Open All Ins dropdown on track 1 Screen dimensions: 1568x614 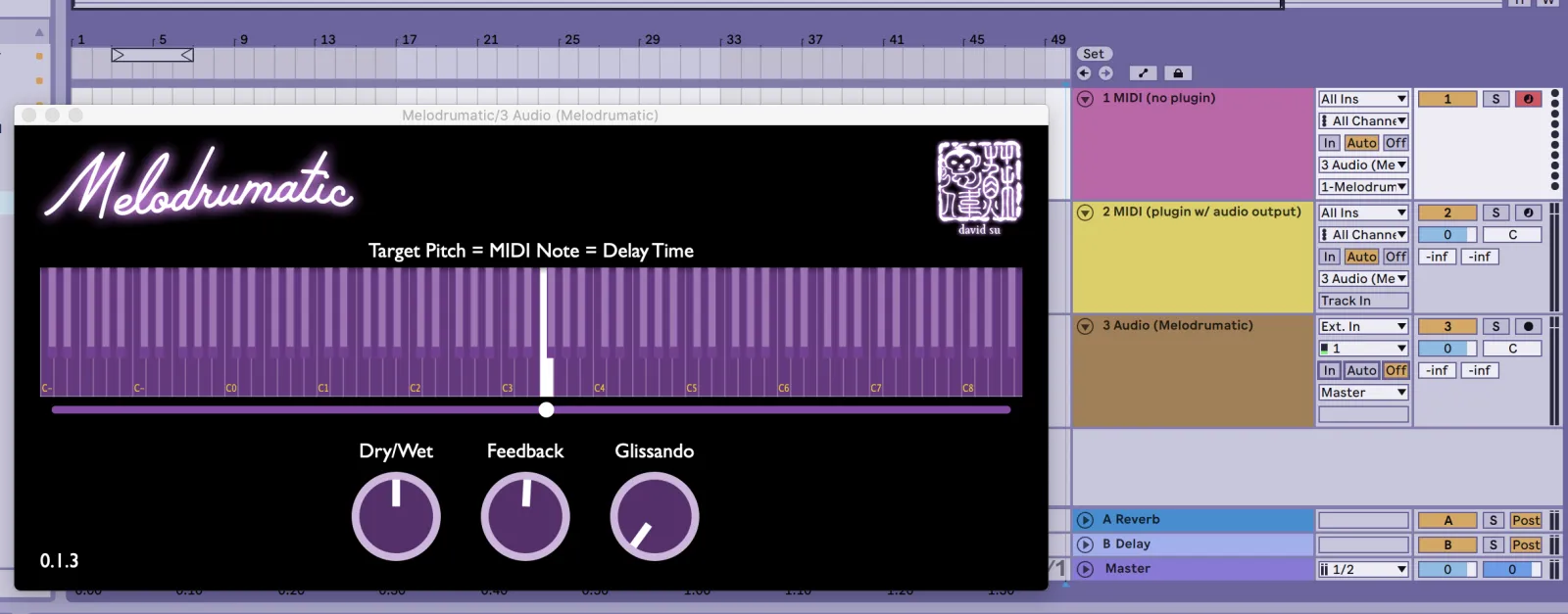[x=1363, y=99]
